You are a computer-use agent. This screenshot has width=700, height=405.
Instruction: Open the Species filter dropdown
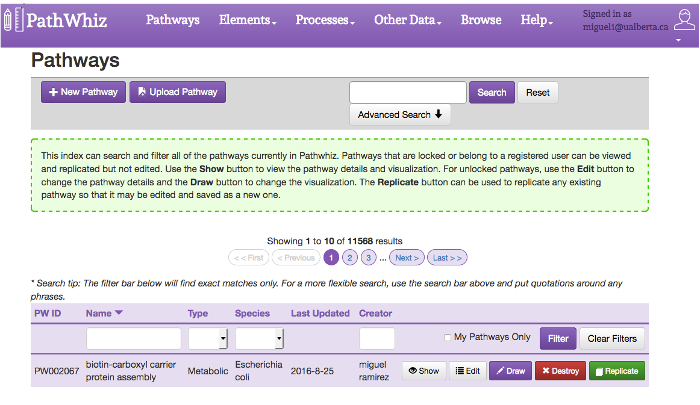point(259,338)
